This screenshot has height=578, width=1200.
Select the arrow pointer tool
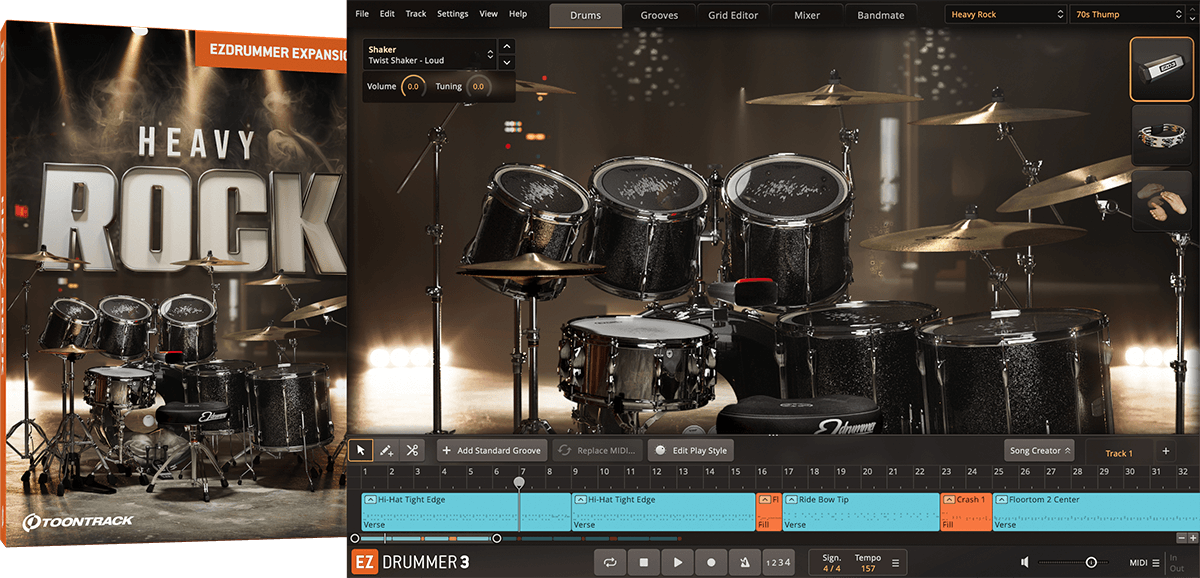[362, 450]
